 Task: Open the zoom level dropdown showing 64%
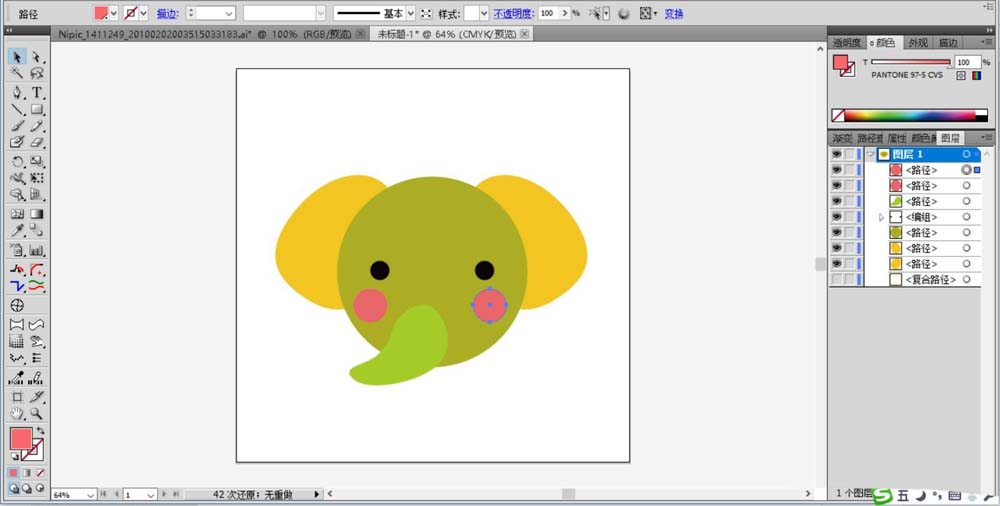tap(91, 495)
